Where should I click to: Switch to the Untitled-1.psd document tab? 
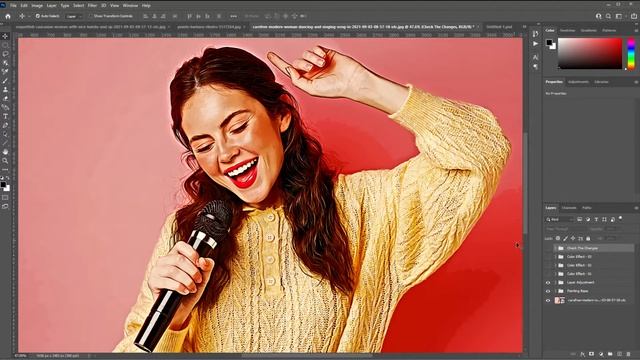point(499,27)
